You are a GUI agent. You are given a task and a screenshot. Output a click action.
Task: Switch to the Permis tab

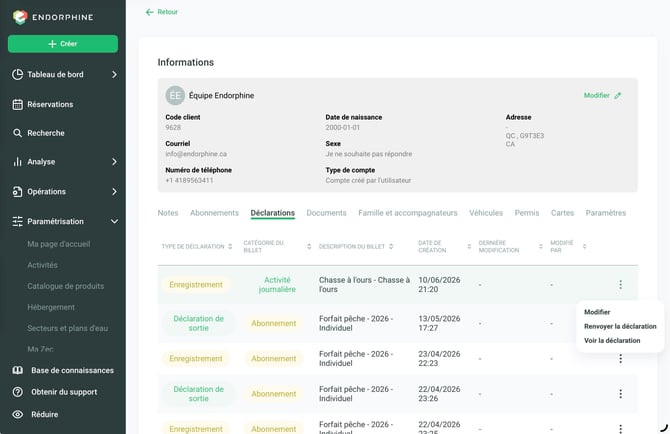pos(527,213)
